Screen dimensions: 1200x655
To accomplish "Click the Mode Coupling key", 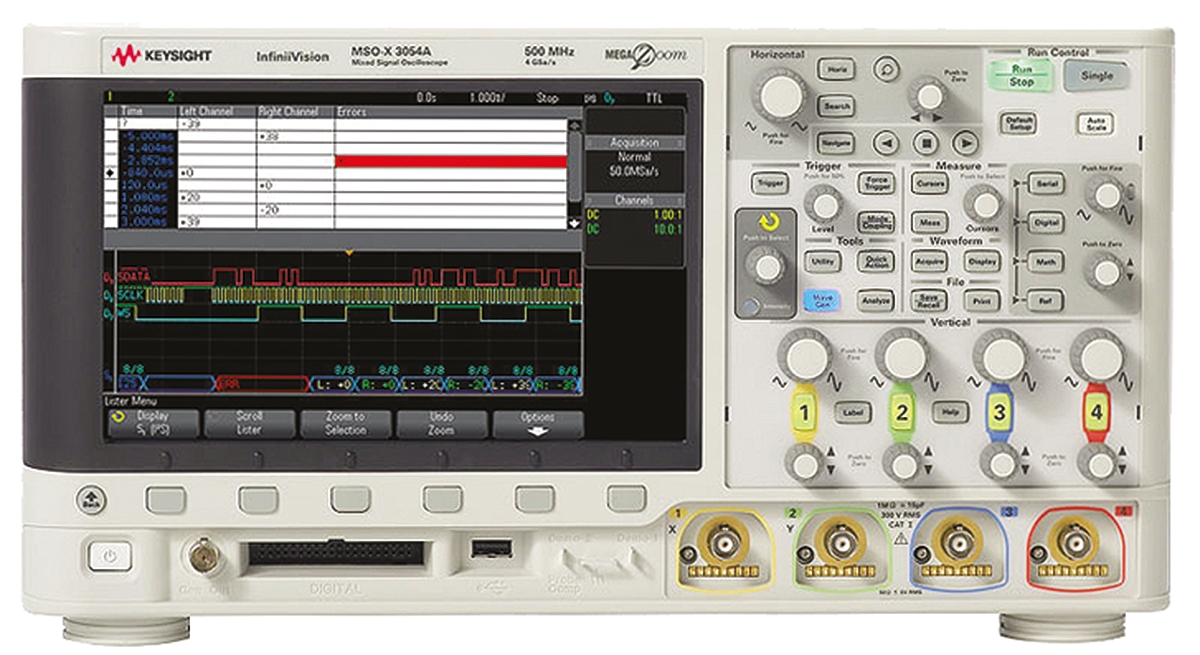I will (x=876, y=222).
